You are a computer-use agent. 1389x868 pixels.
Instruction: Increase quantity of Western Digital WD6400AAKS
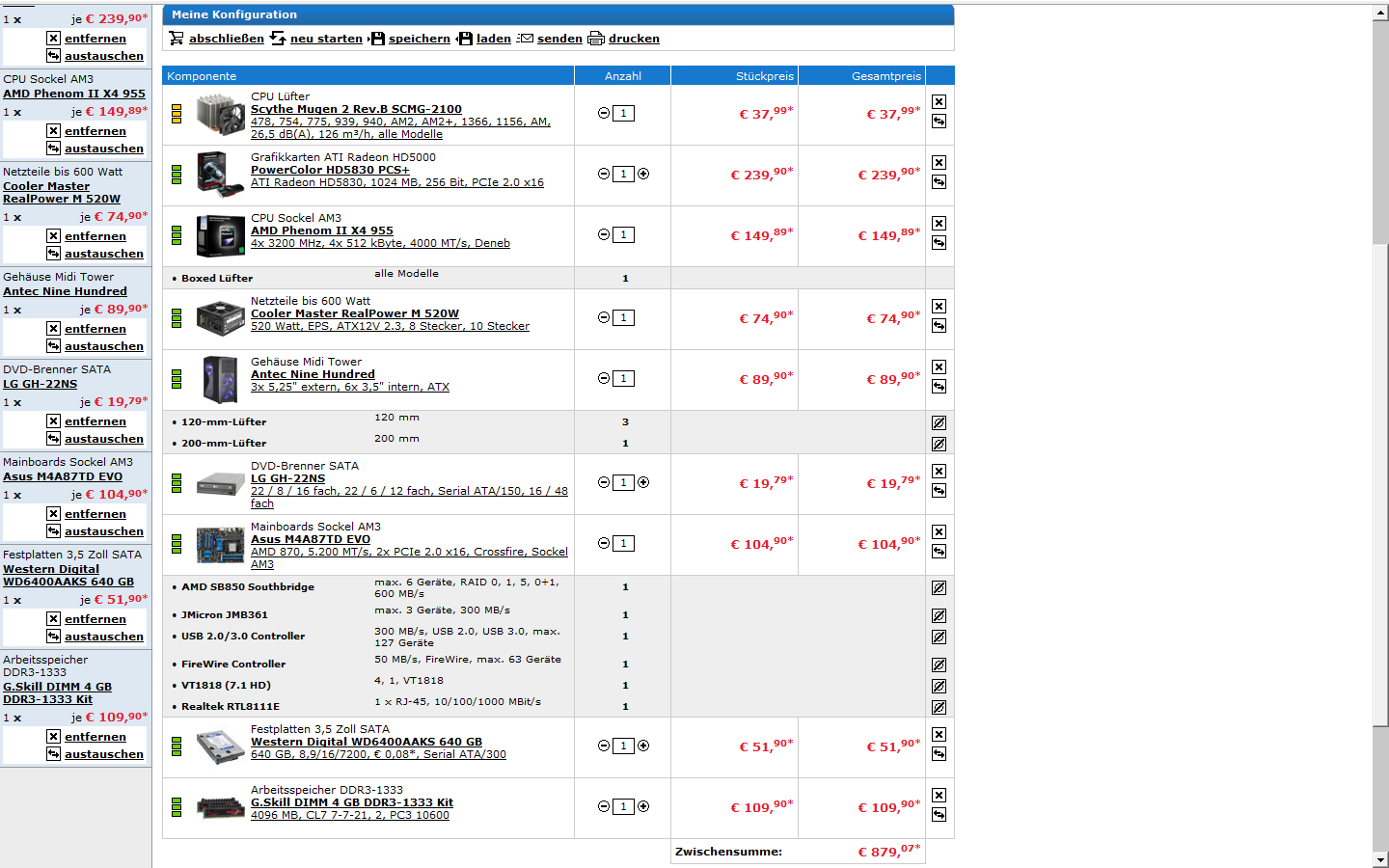pyautogui.click(x=643, y=746)
